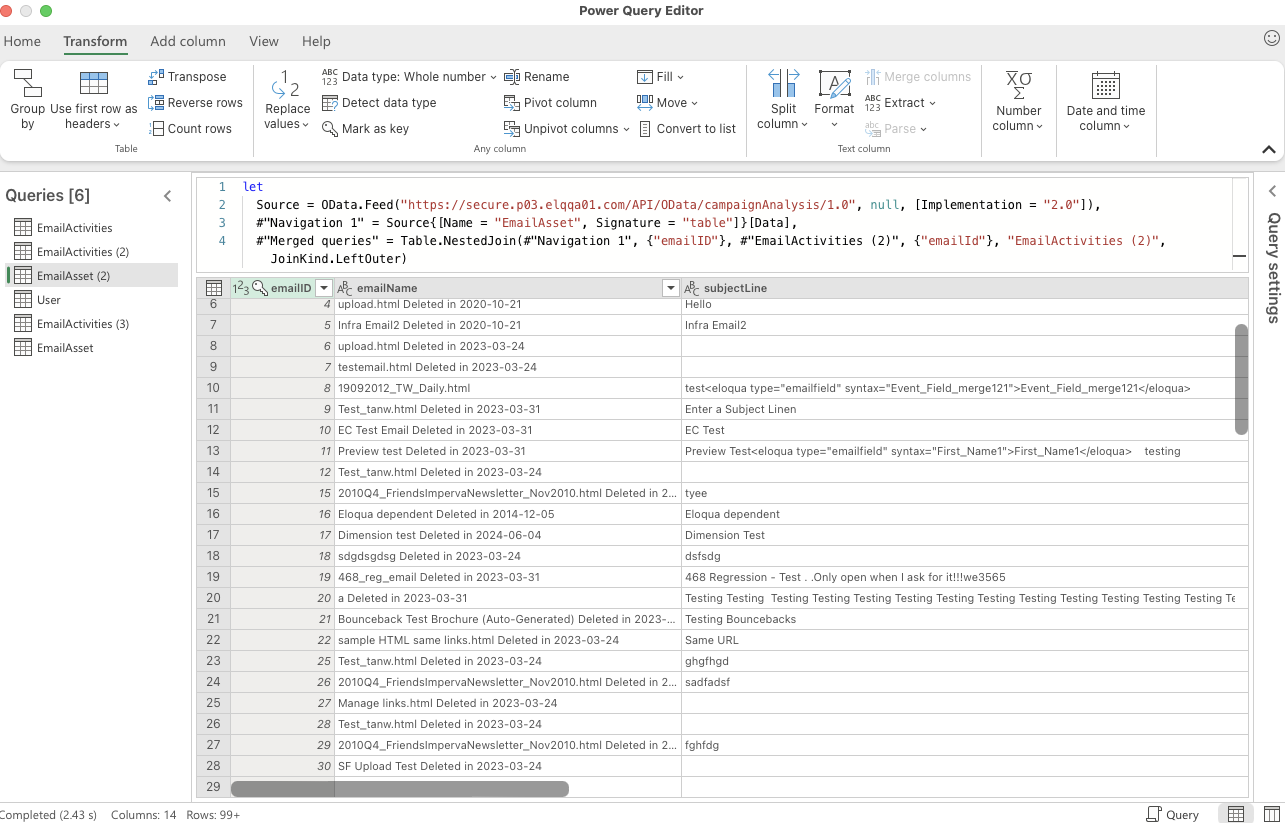Open the smiley feedback icon

[x=1272, y=38]
